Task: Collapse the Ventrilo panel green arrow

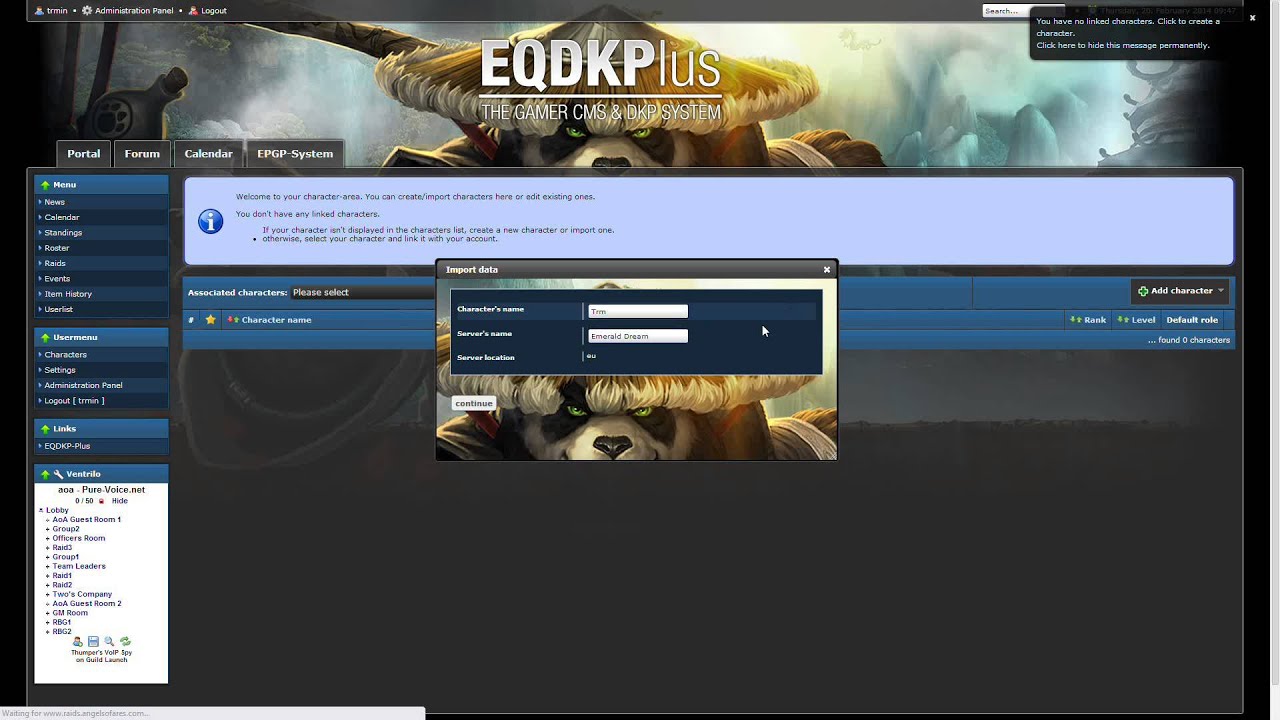Action: [x=45, y=474]
